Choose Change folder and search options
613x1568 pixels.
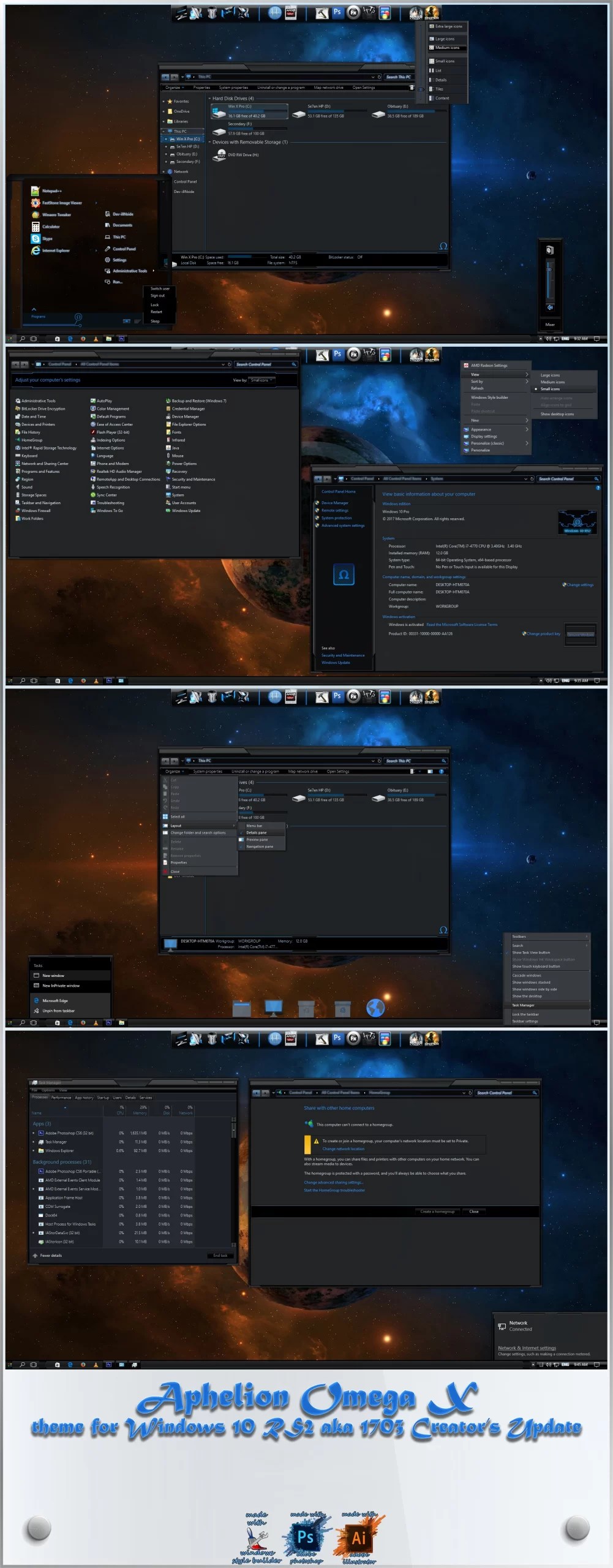pyautogui.click(x=198, y=833)
